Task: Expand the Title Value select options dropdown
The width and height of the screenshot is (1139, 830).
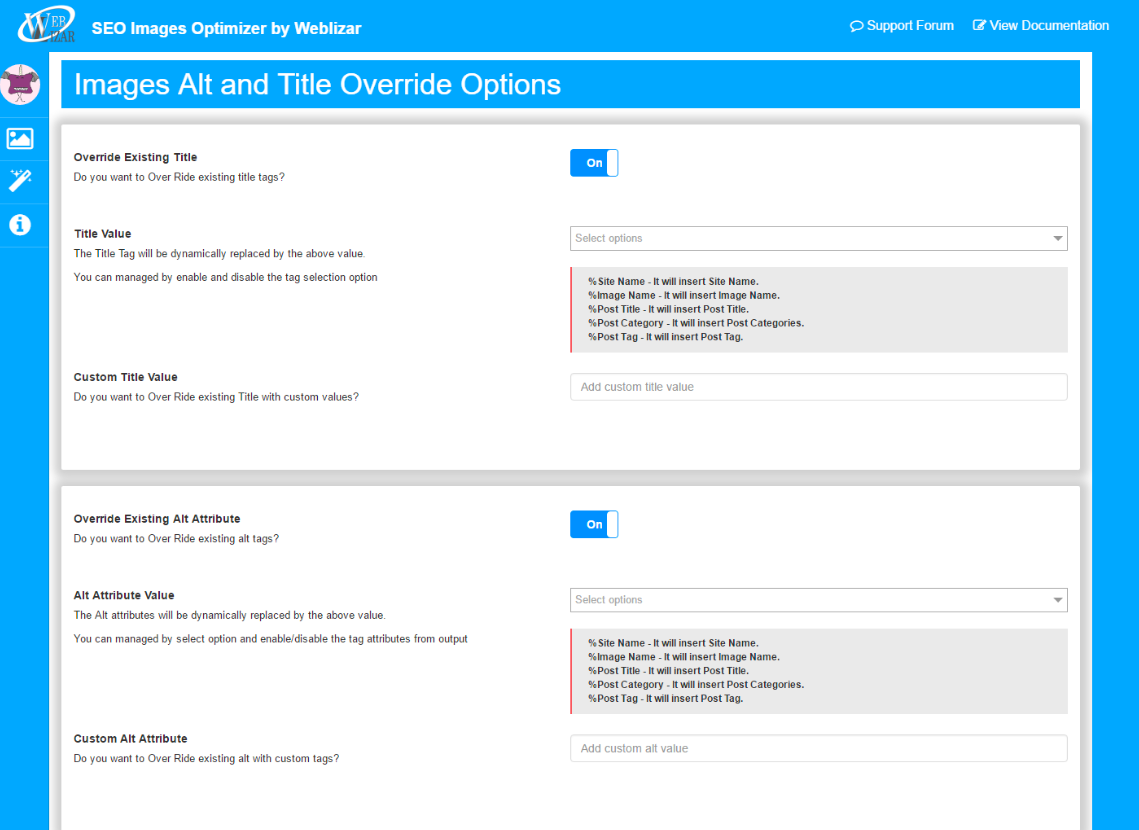Action: [818, 238]
